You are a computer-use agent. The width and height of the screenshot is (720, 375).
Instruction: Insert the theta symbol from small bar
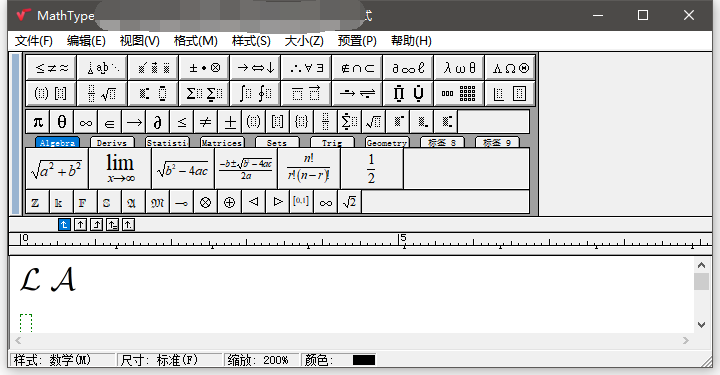click(x=62, y=122)
